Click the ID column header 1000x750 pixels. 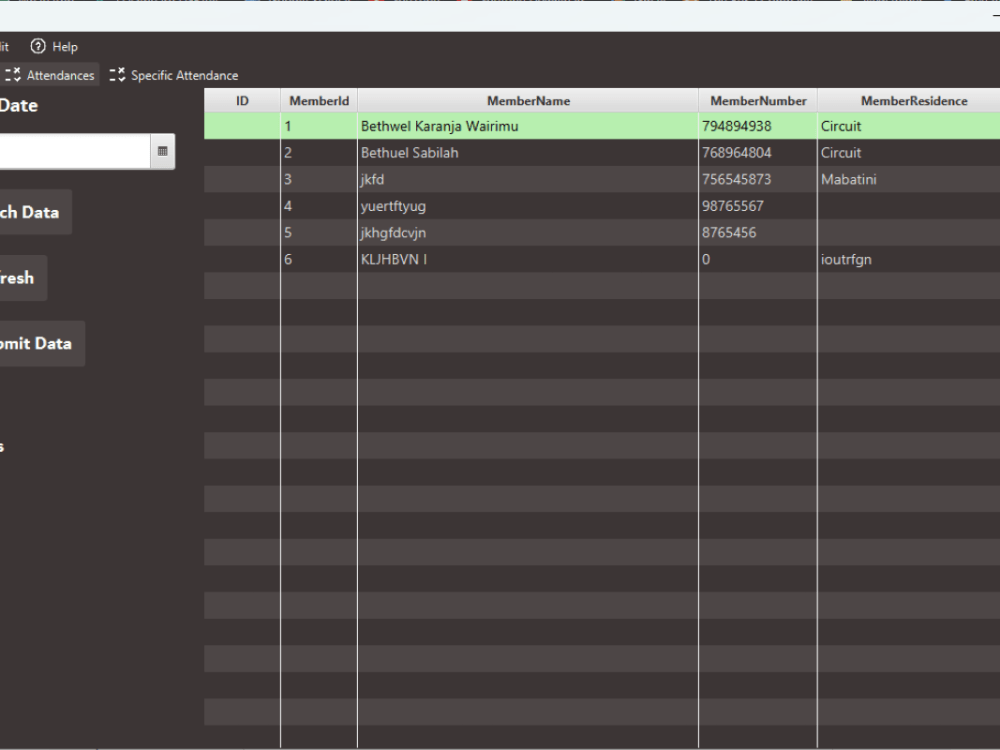point(241,100)
